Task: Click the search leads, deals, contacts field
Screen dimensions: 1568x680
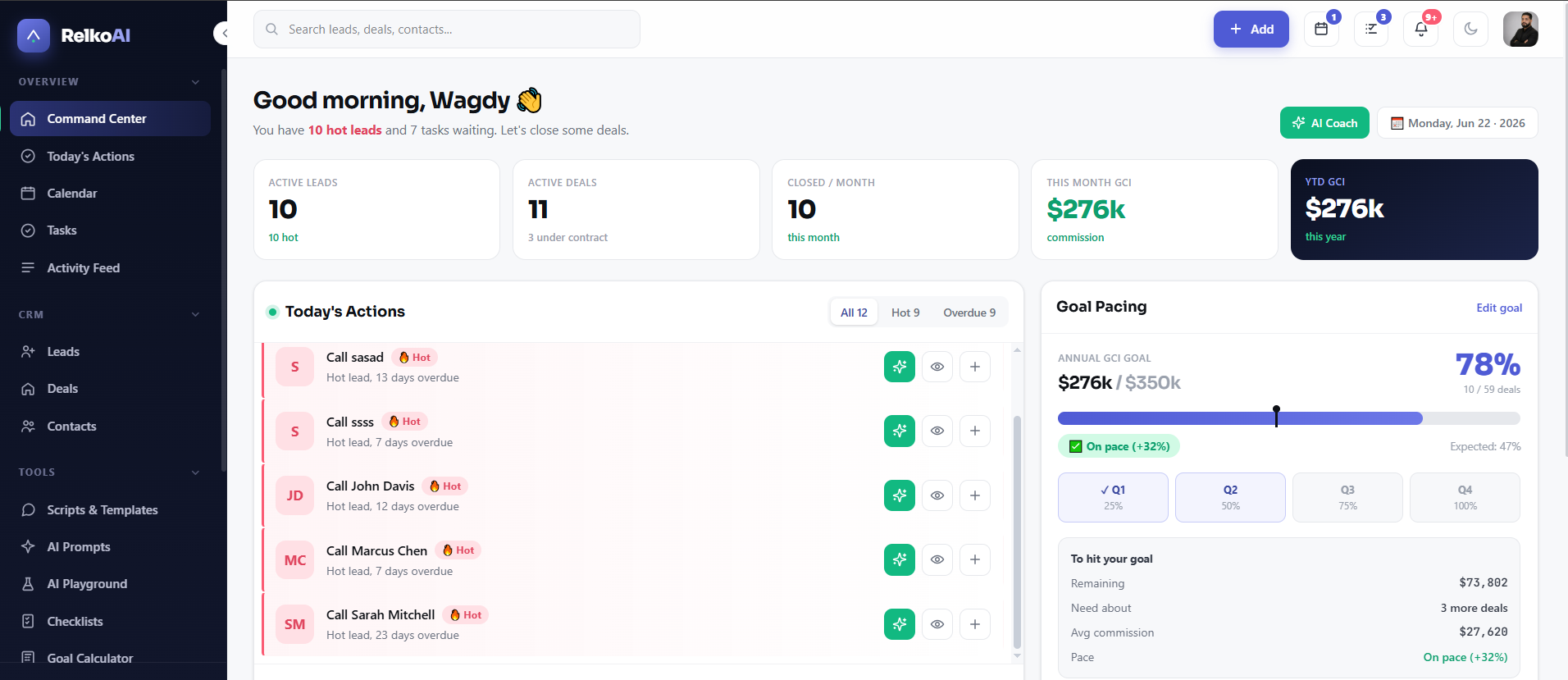Action: pyautogui.click(x=447, y=30)
